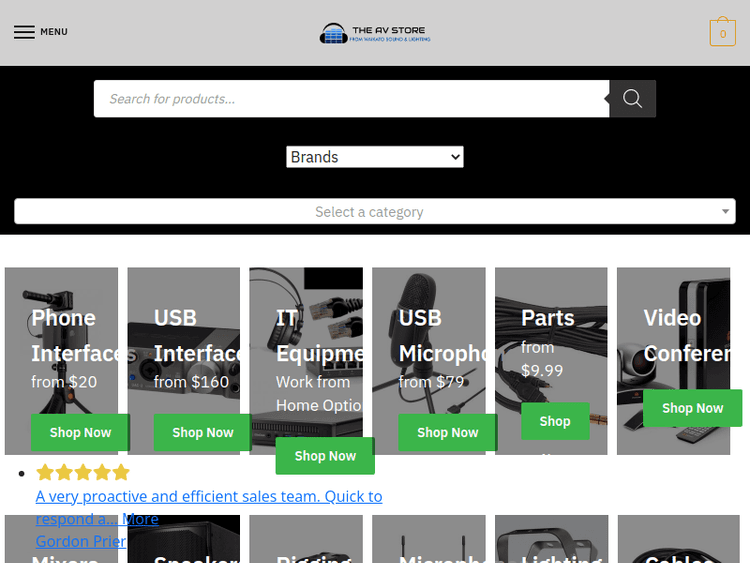Shop Now for USB Interfaces
The width and height of the screenshot is (750, 563).
click(202, 432)
